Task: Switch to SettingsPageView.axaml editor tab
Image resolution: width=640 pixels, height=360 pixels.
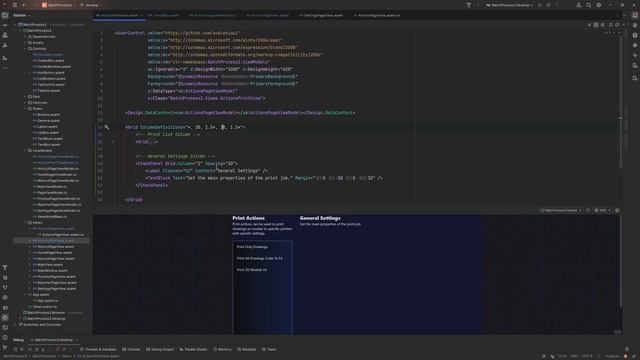Action: click(321, 15)
